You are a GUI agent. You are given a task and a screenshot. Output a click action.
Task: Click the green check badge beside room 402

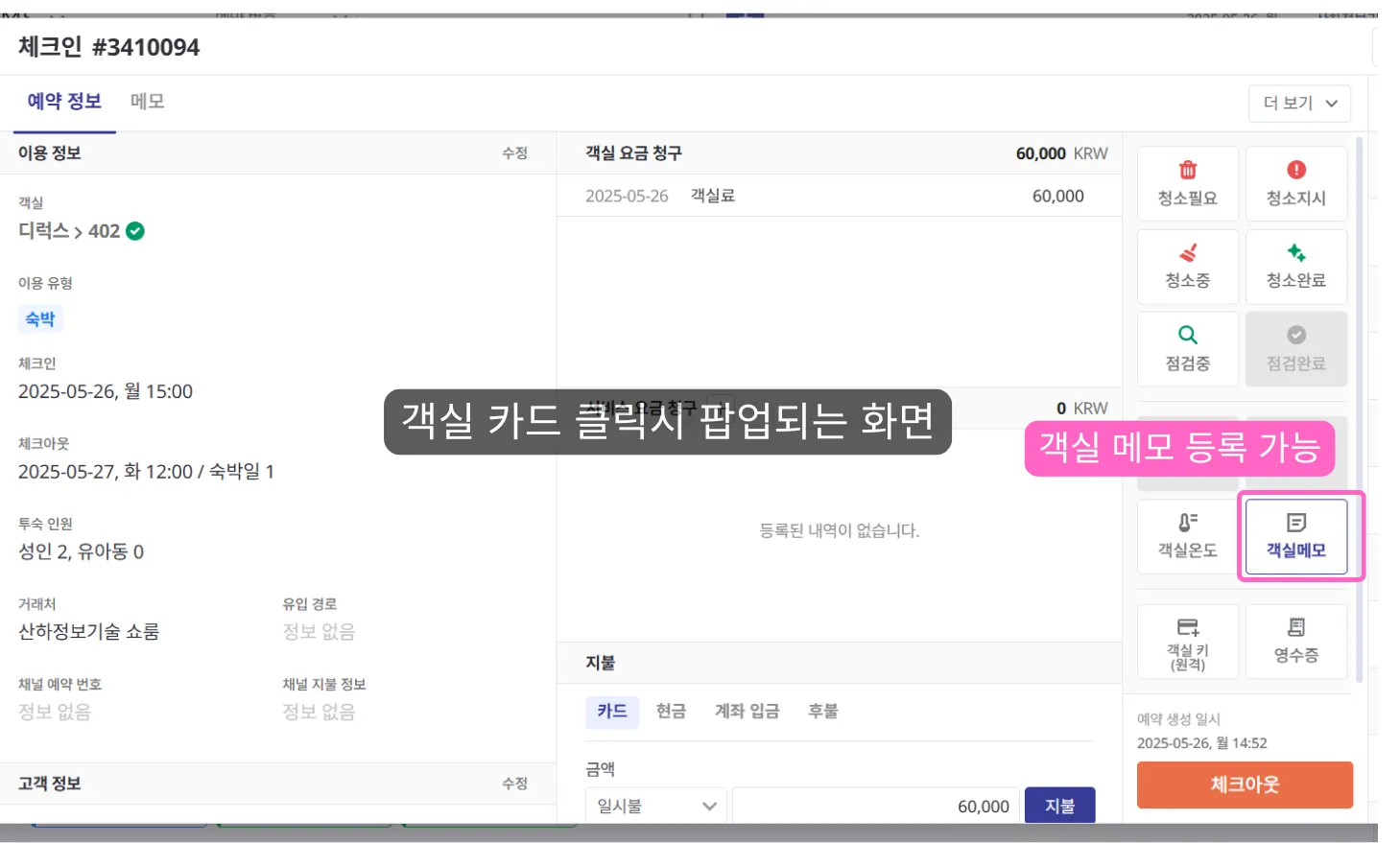click(x=135, y=231)
